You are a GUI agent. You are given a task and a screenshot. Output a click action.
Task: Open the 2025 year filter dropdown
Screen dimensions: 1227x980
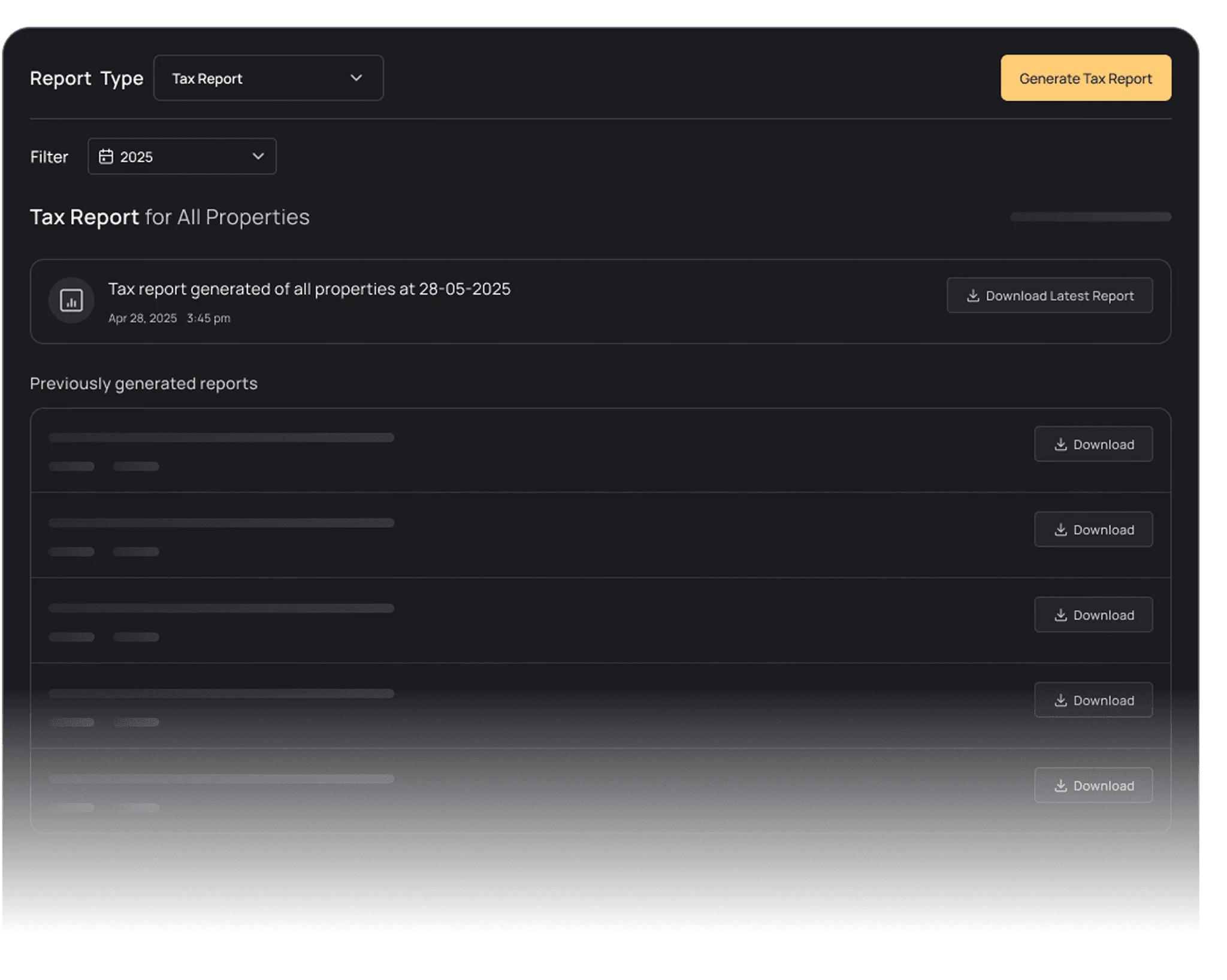182,156
